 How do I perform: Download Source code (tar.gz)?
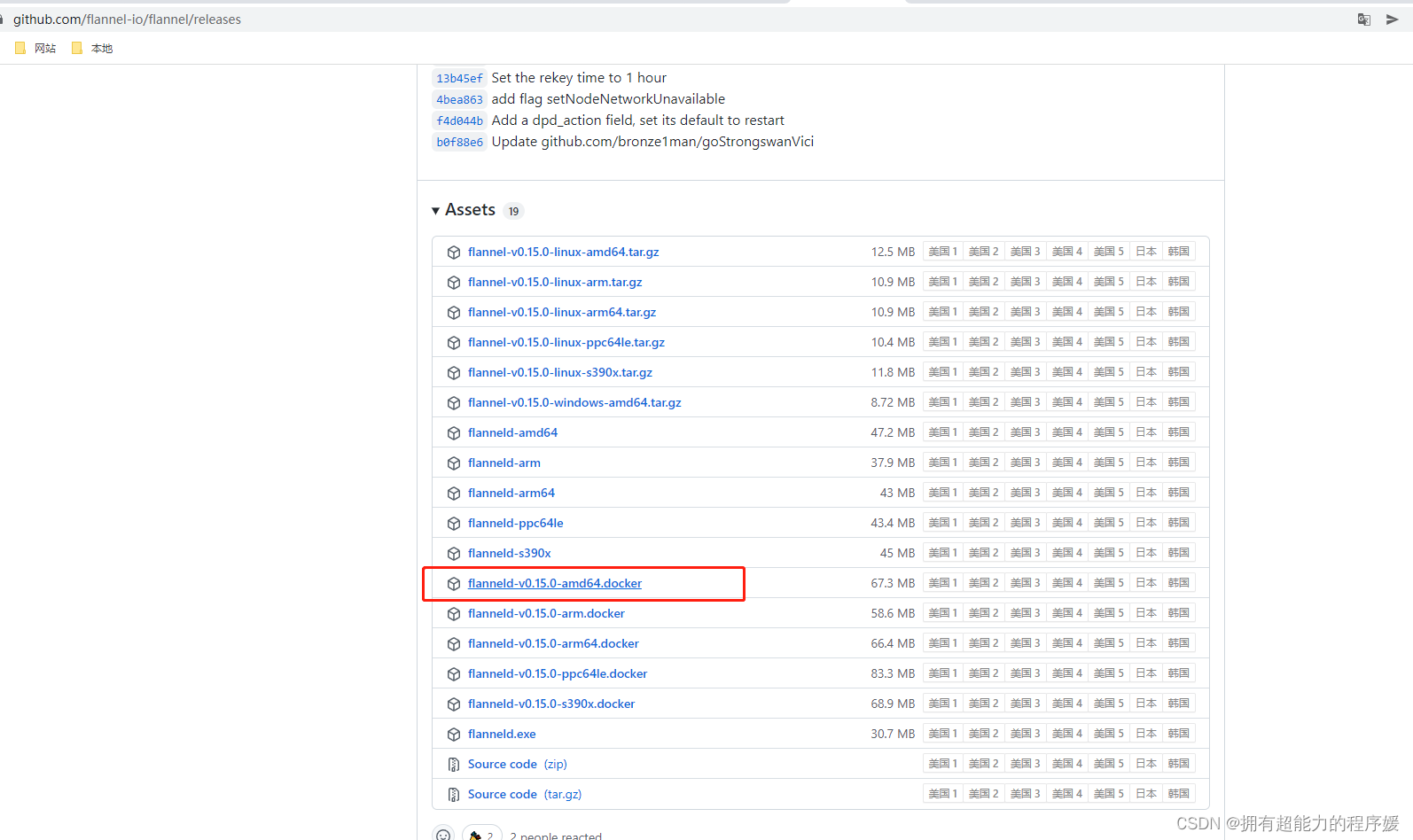(x=525, y=794)
